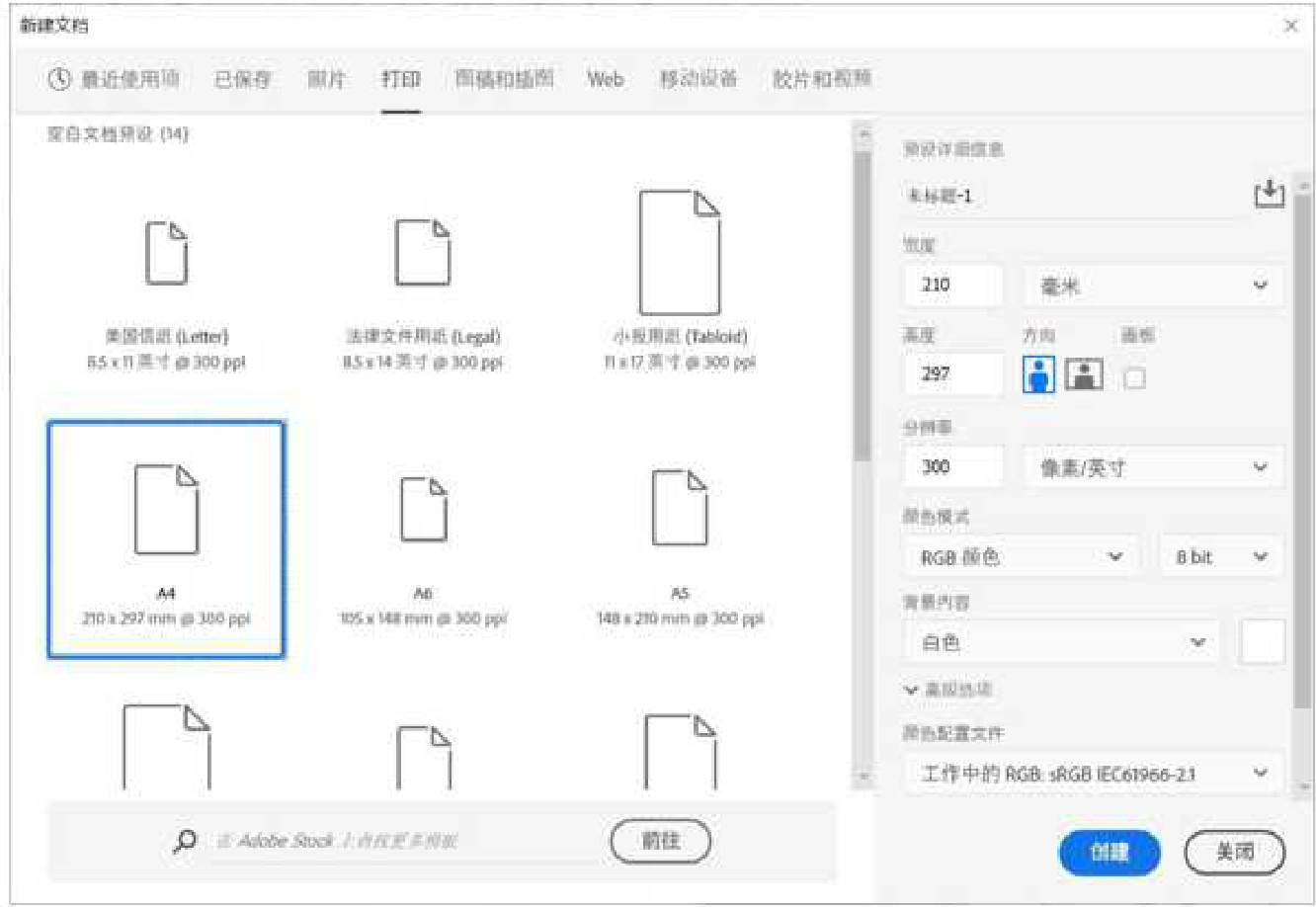This screenshot has width=1316, height=907.
Task: Click the clock icon for recent items
Action: (x=60, y=79)
